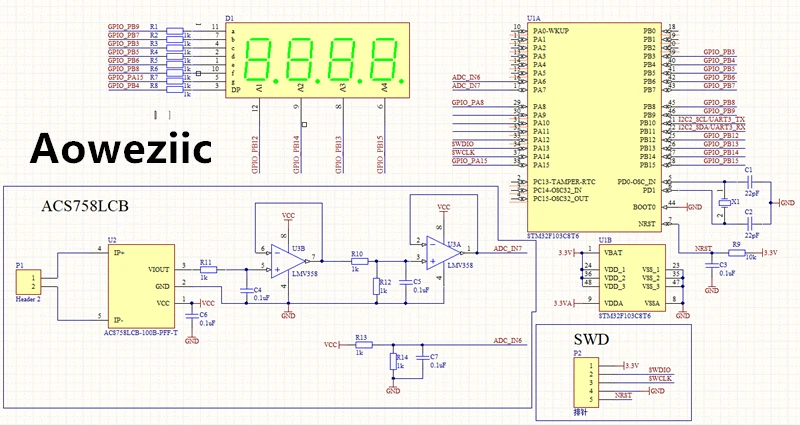Select the SWDIO label at the P2 header

coord(660,370)
